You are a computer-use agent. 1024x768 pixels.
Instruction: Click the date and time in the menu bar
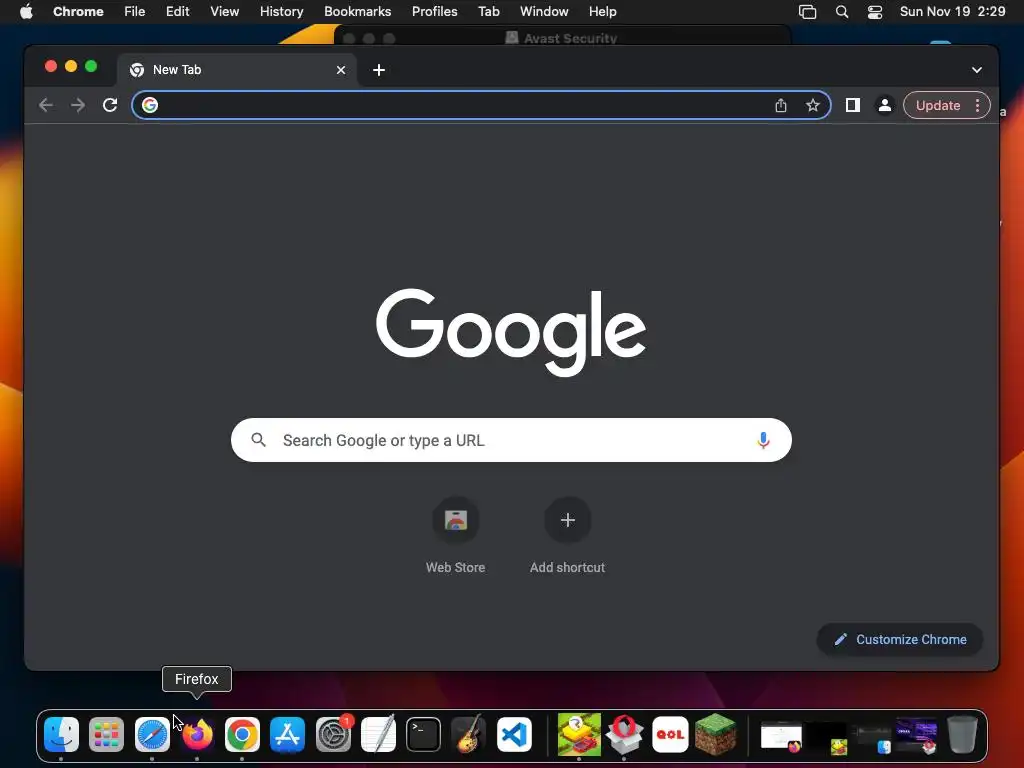coord(952,11)
